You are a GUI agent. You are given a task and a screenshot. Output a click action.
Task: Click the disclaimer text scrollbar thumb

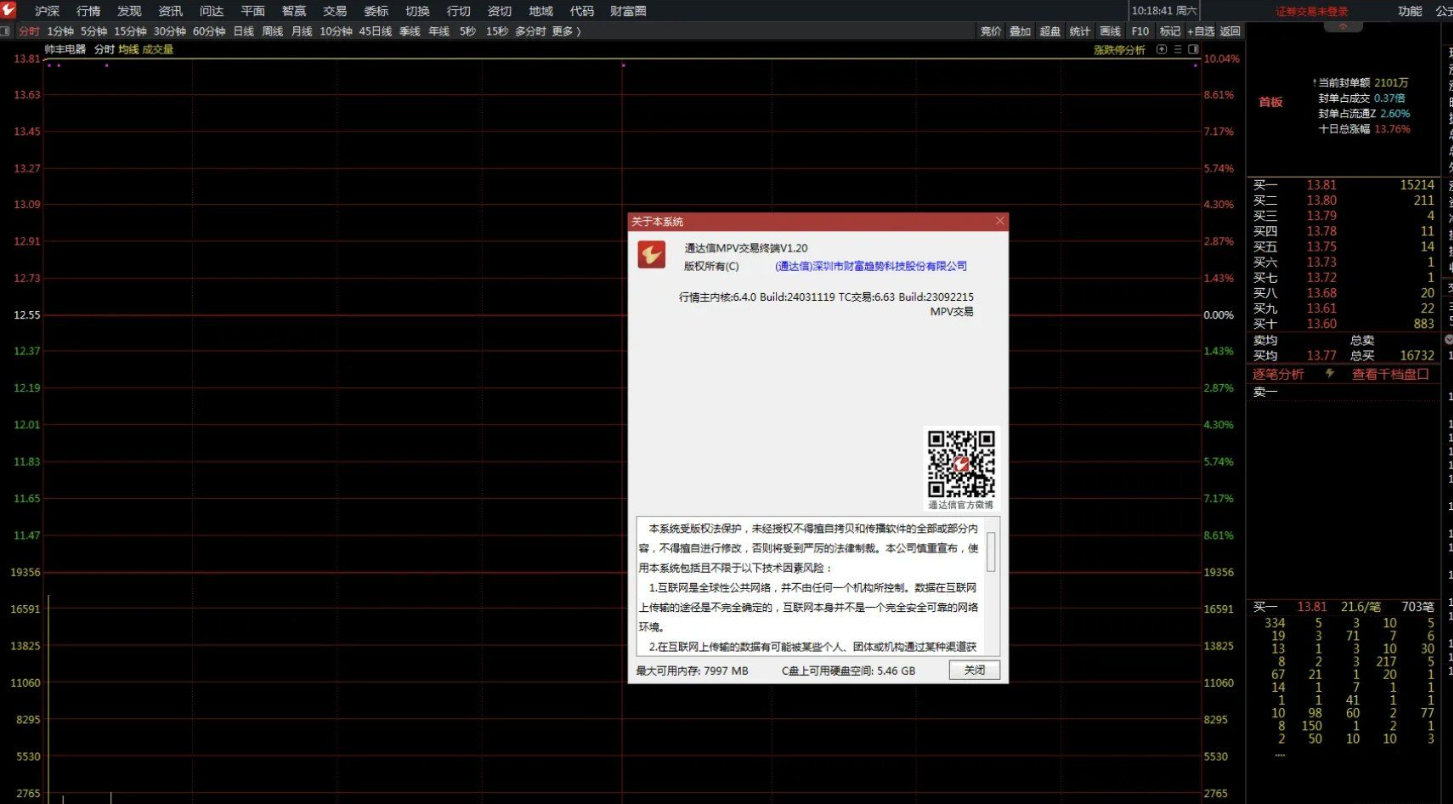(991, 551)
